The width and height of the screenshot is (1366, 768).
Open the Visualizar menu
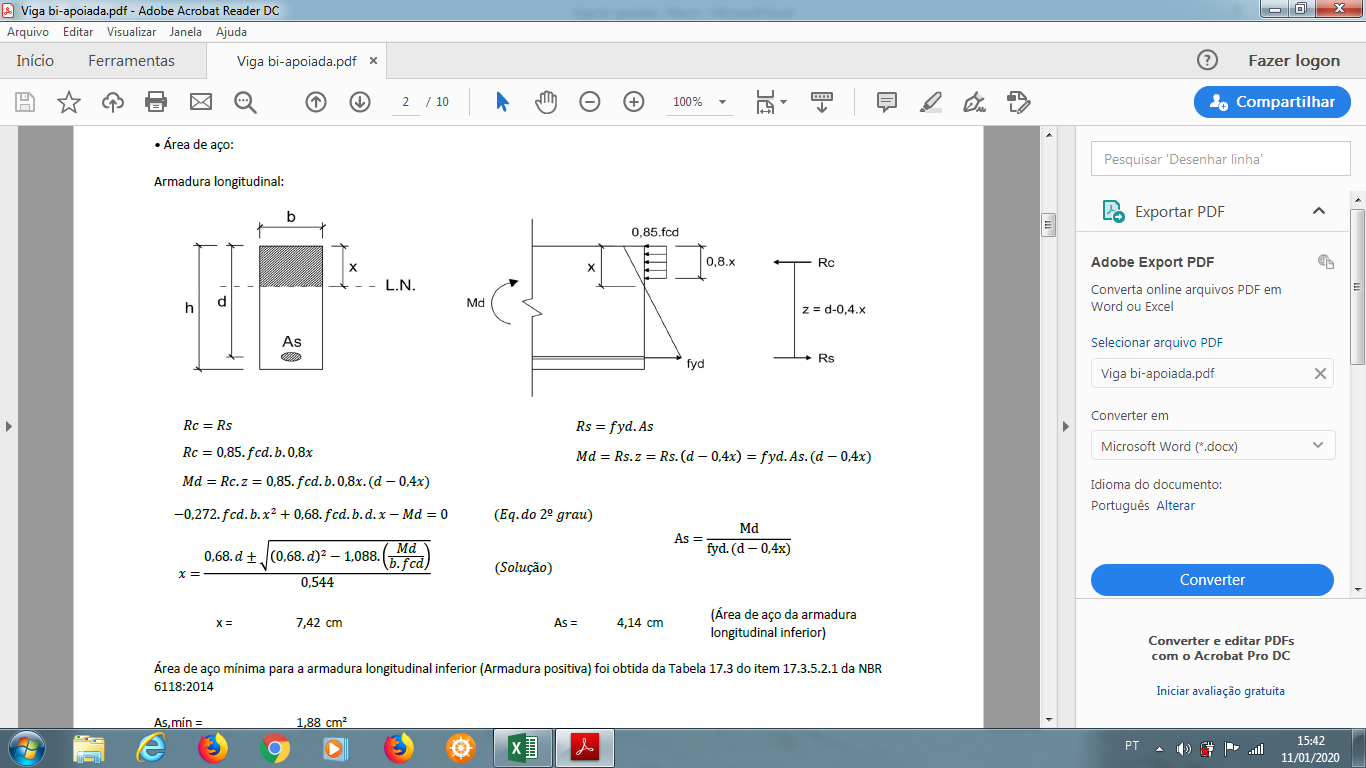[131, 32]
